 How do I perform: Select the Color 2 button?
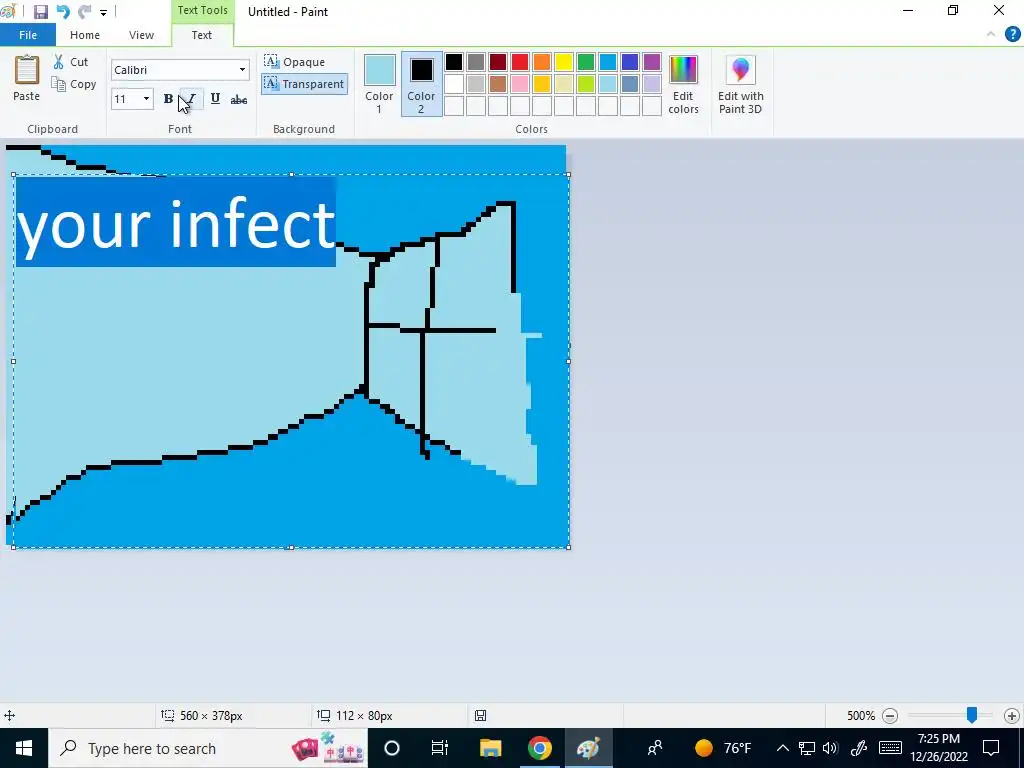[421, 85]
